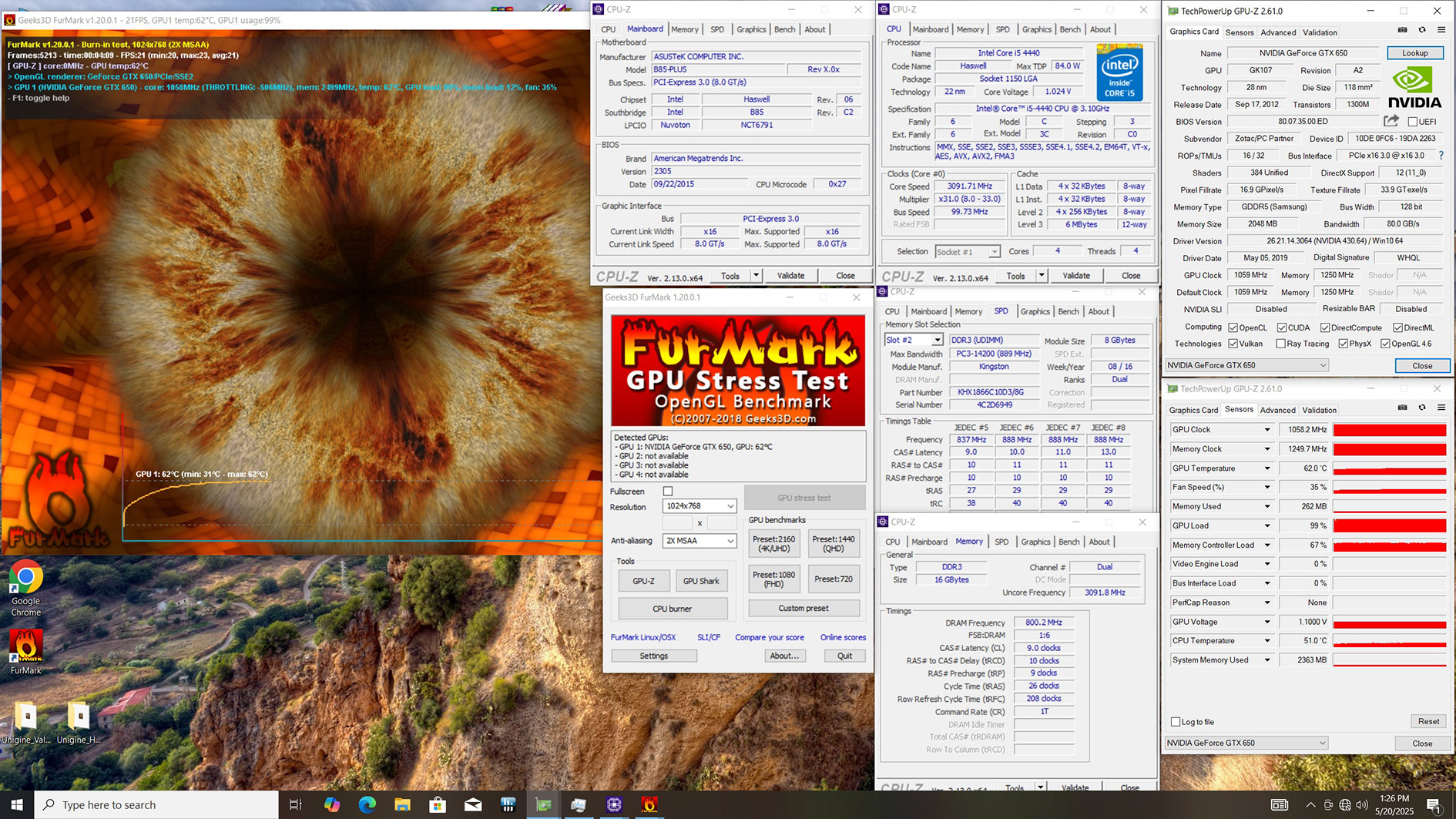Switch to CPU-Z via its taskbar icon

click(x=614, y=804)
